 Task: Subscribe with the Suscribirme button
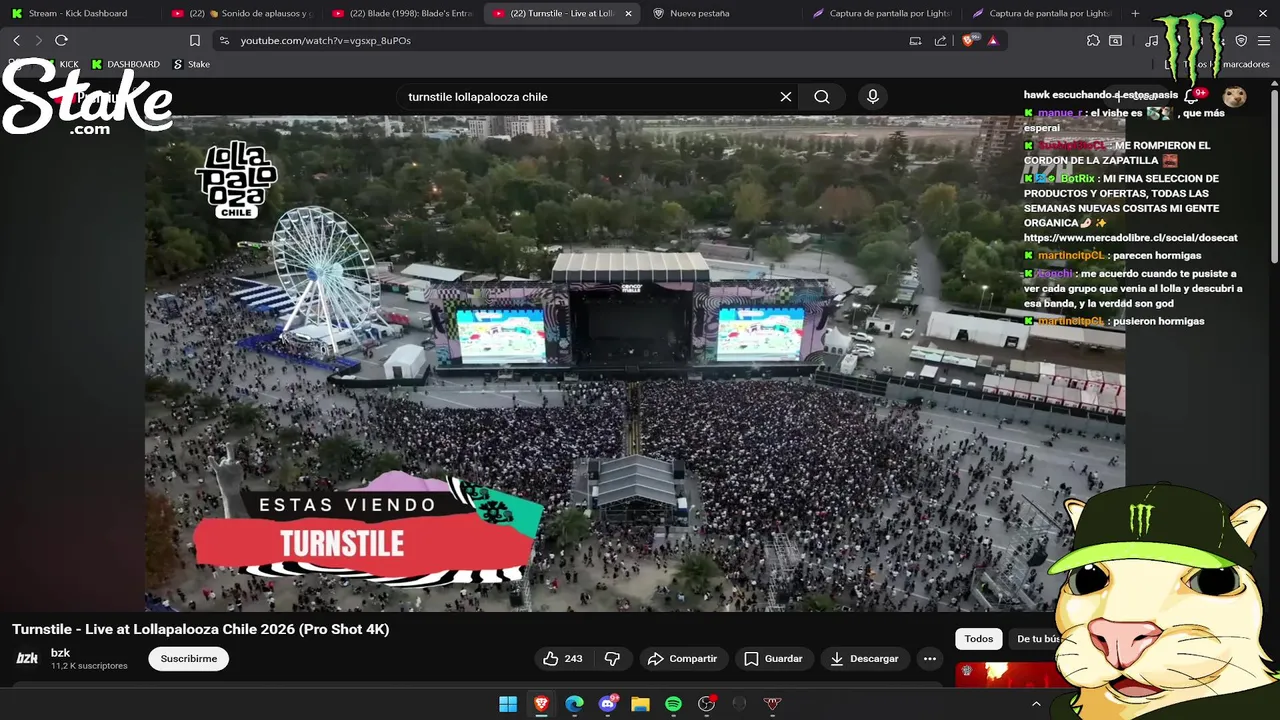(189, 658)
